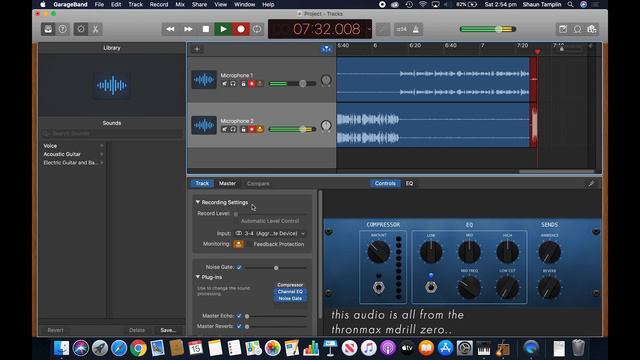Open the Channel EQ plug-in slot
640x360 pixels.
pos(290,292)
